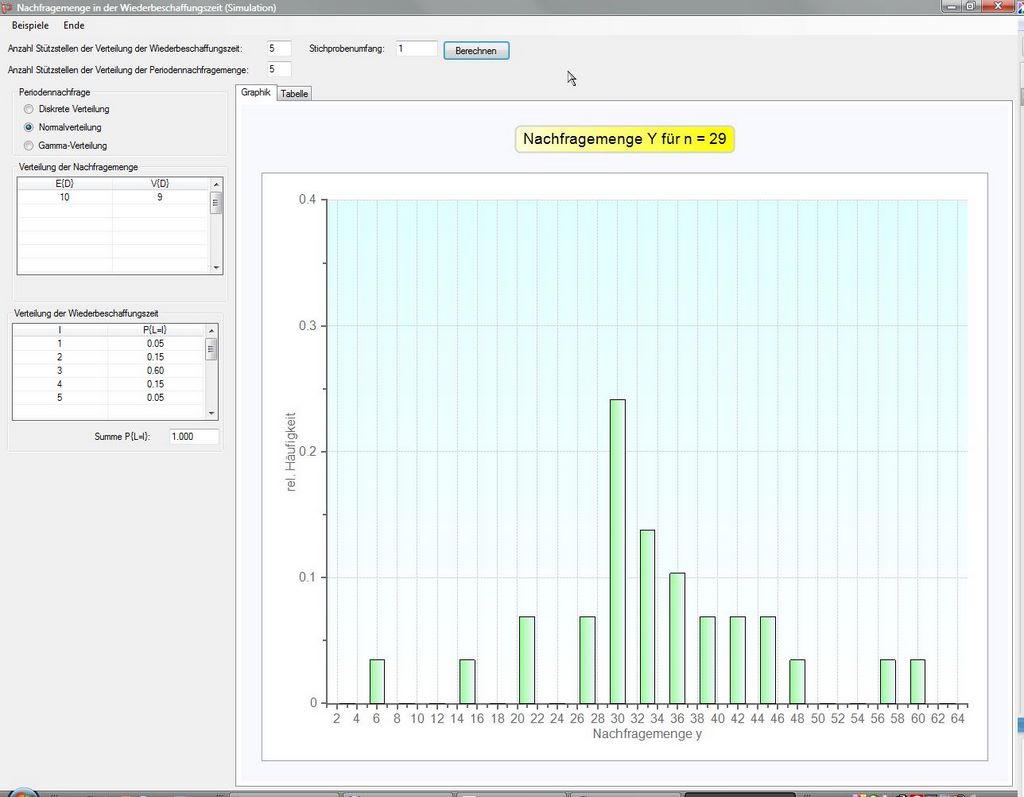Viewport: 1024px width, 797px height.
Task: Click the Summe P{L=l} field
Action: click(x=193, y=437)
